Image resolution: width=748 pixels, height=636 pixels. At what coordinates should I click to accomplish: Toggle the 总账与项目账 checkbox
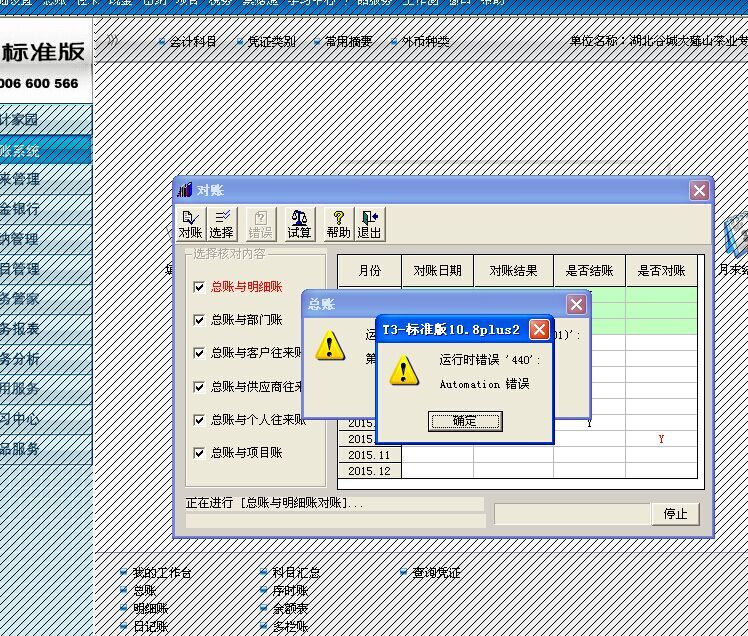click(x=199, y=453)
